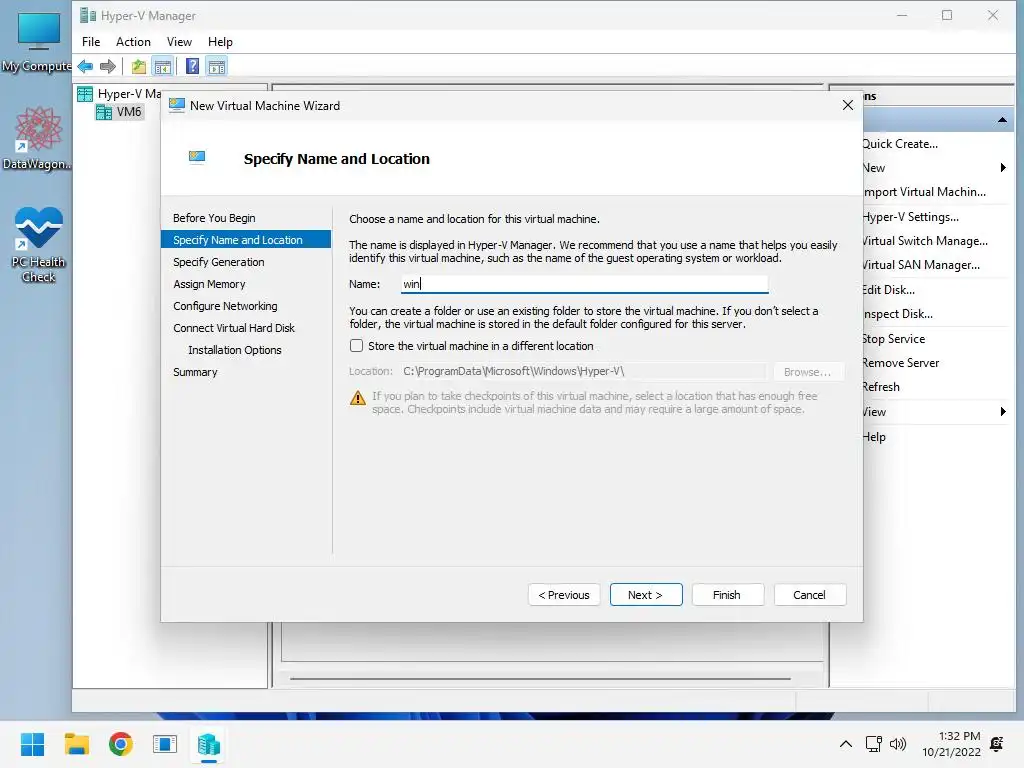The image size is (1024, 768).
Task: Open the Help menu in menu bar
Action: pyautogui.click(x=220, y=42)
